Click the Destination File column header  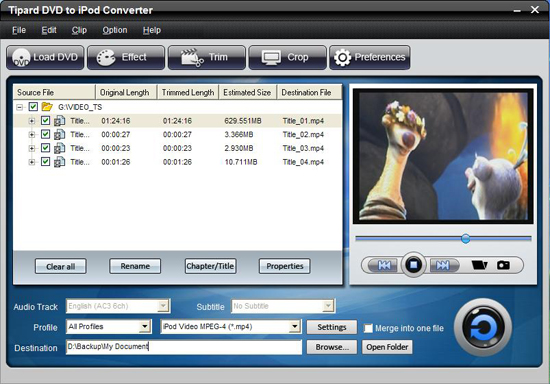coord(309,92)
